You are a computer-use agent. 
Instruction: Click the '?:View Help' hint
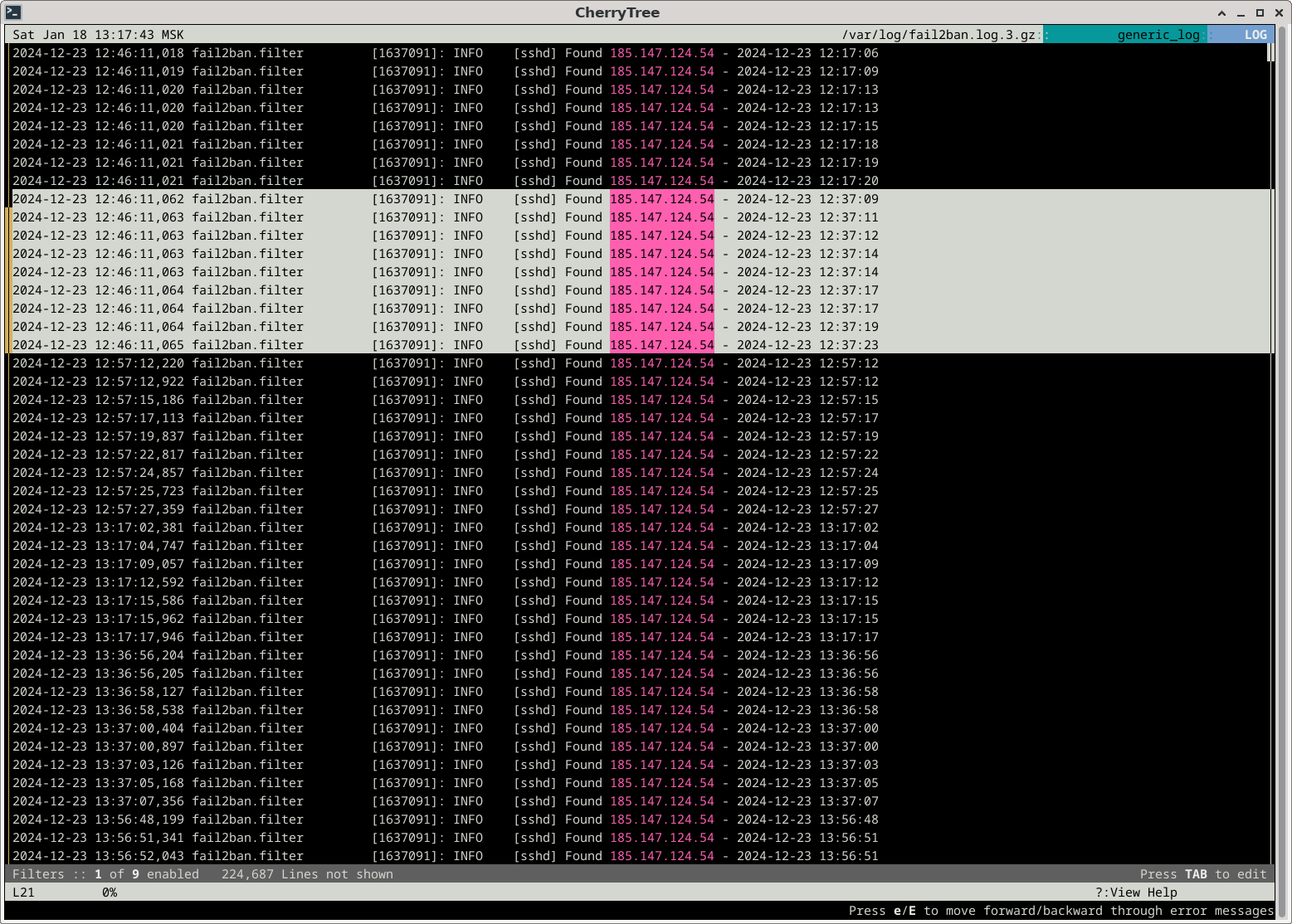click(1136, 892)
